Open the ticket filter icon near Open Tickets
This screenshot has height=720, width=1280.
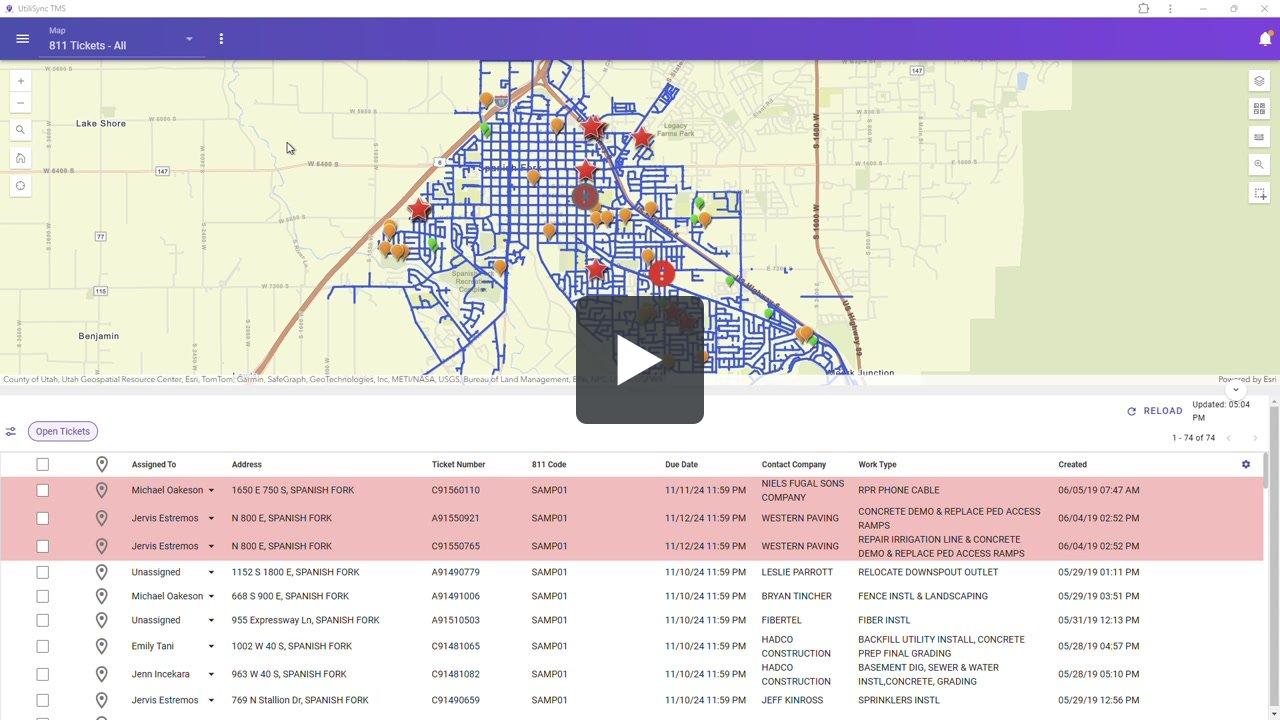click(11, 431)
